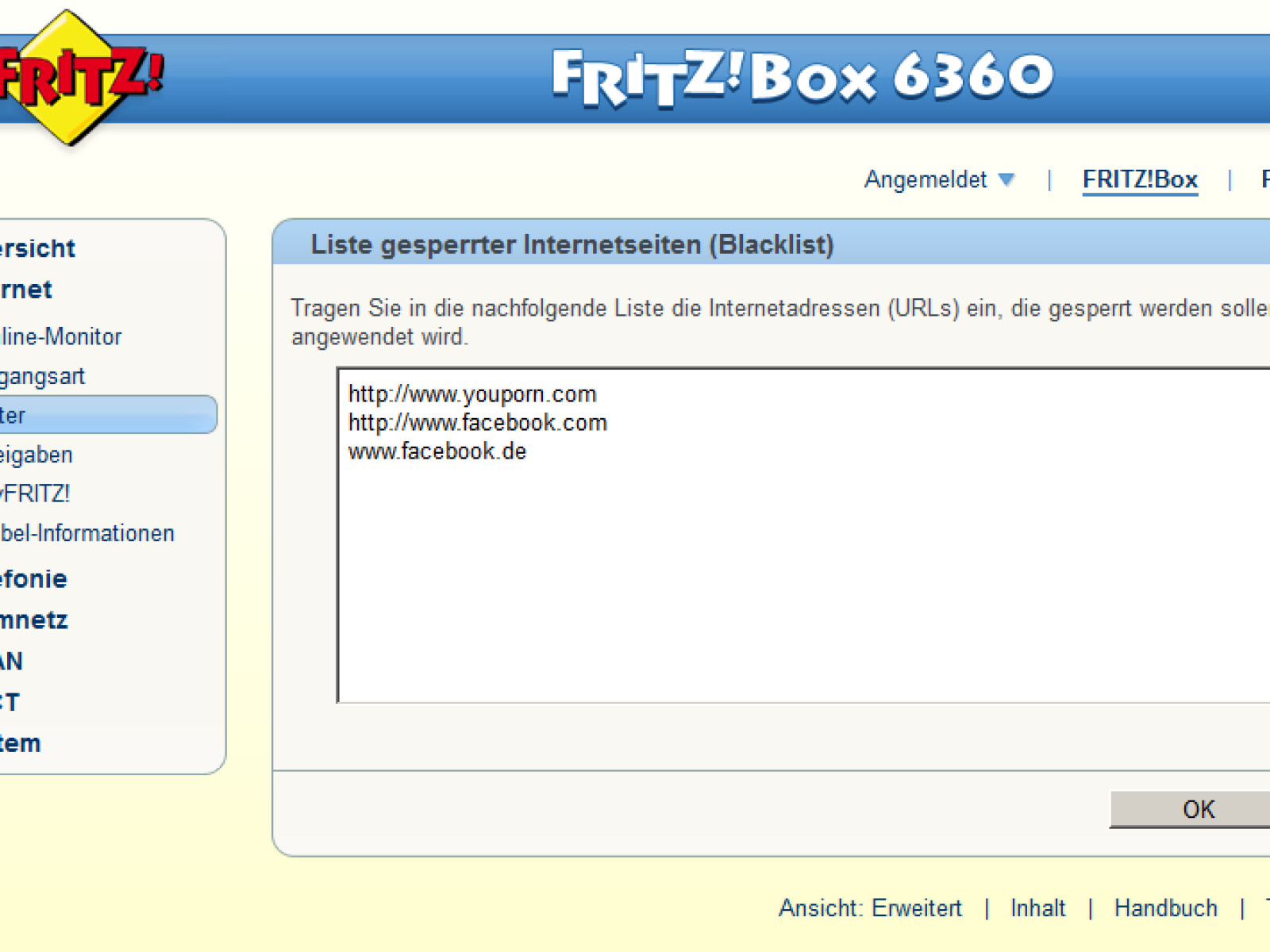Image resolution: width=1270 pixels, height=952 pixels.
Task: Open the MyFRITZ! sidebar entry
Action: click(35, 493)
